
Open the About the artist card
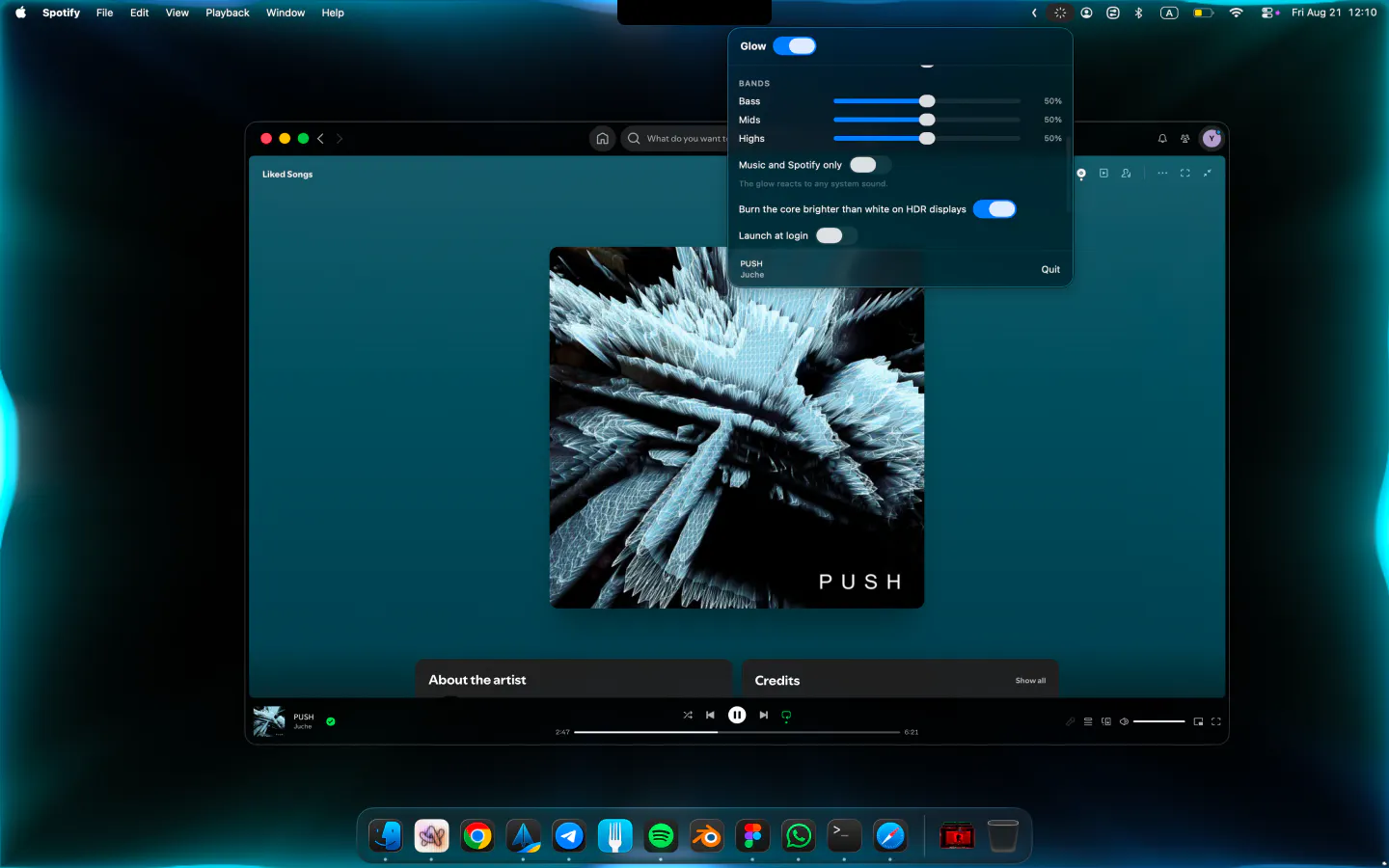click(574, 679)
